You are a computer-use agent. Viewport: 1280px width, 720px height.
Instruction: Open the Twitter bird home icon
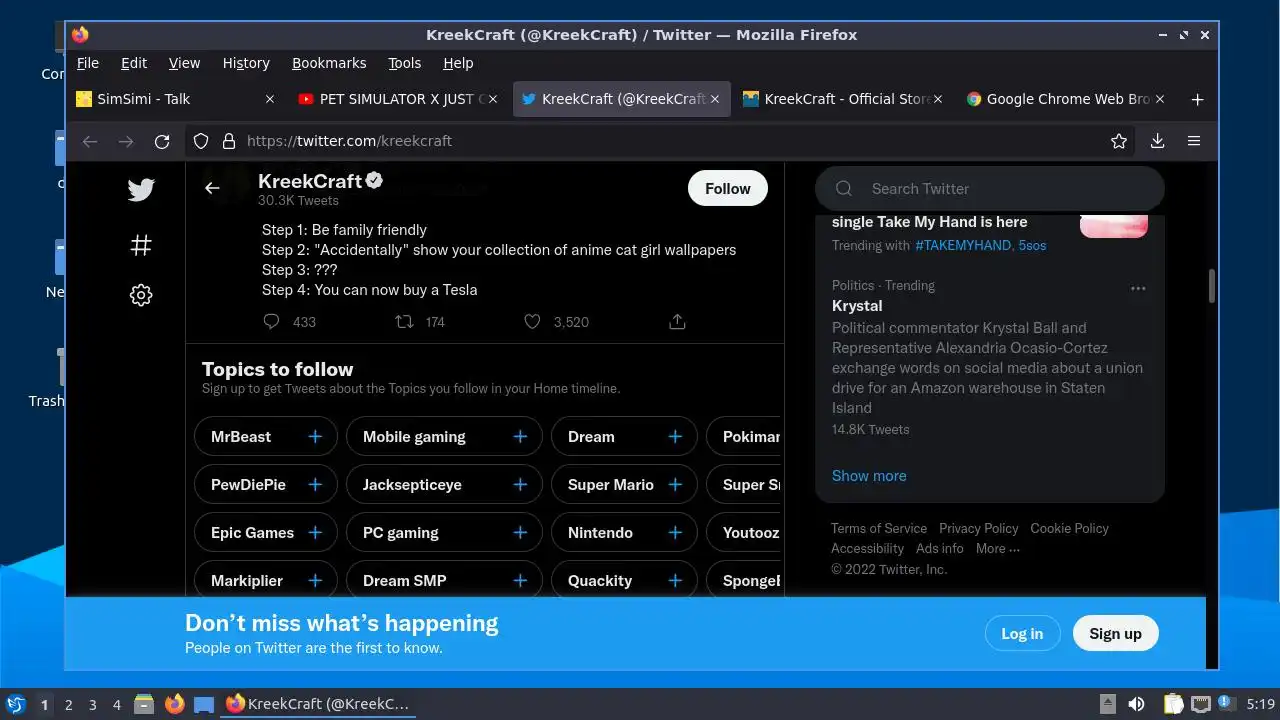click(141, 190)
